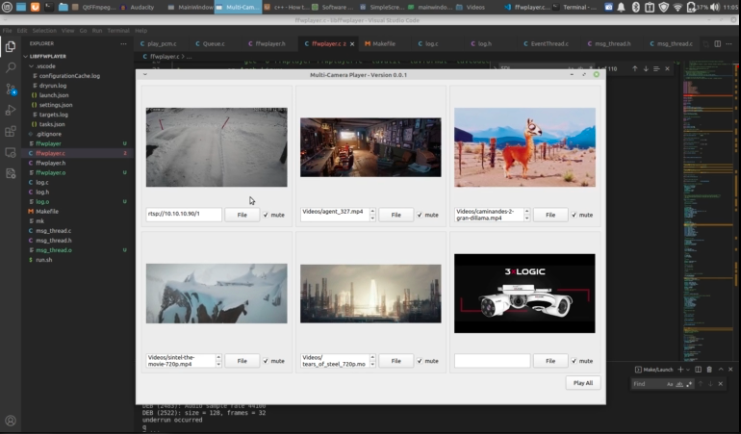
Task: Close the editor find widget
Action: [x=667, y=69]
